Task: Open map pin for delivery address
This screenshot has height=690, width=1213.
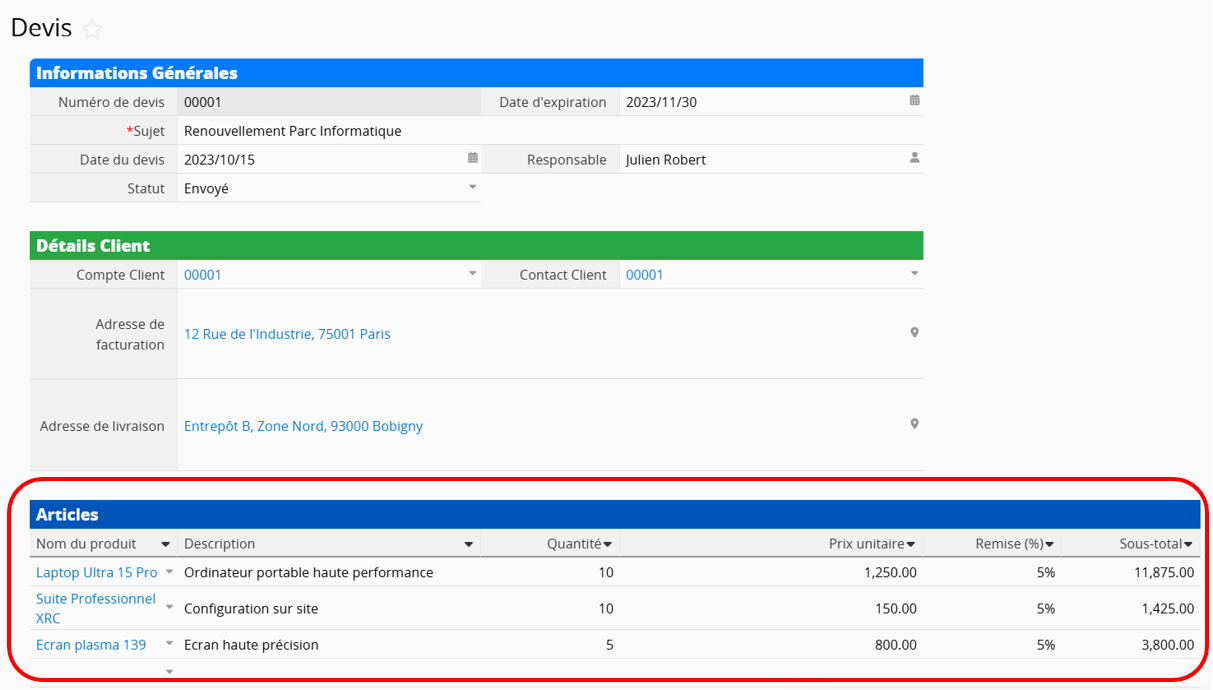Action: (914, 425)
